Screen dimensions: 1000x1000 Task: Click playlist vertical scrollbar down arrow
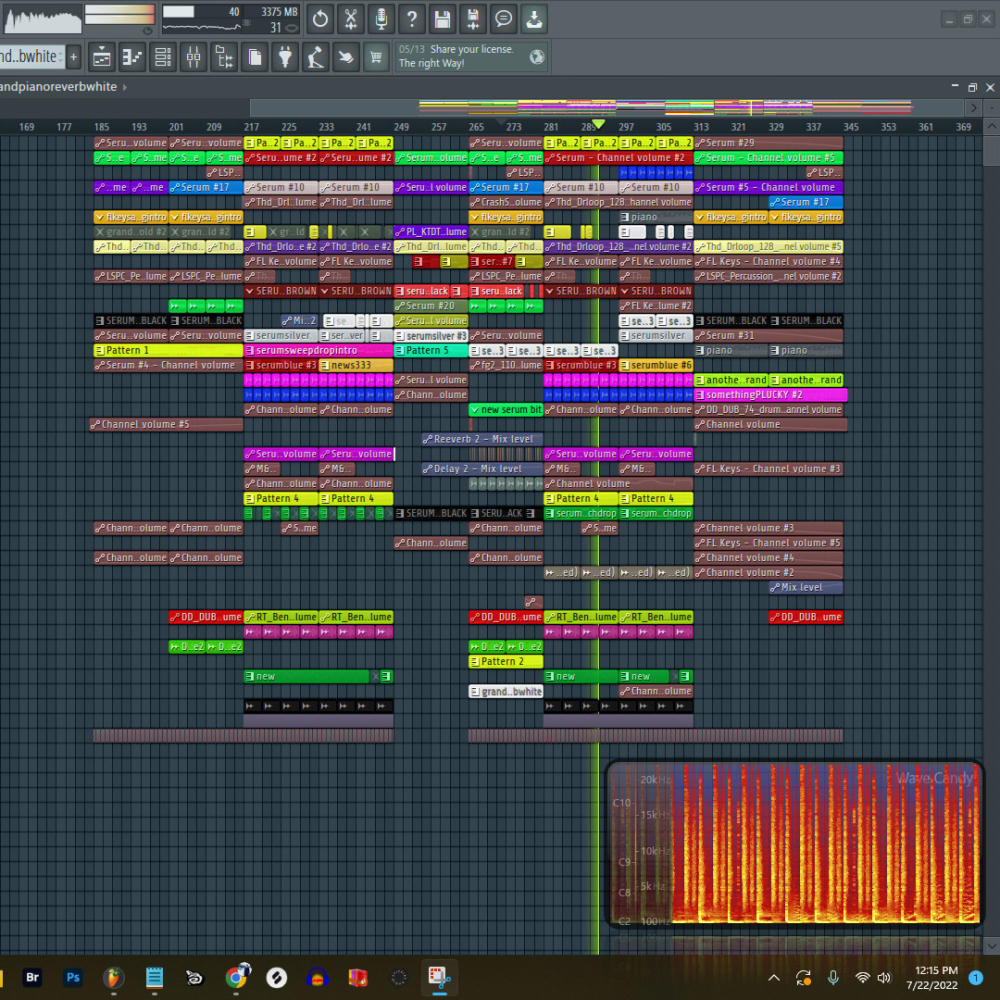[x=990, y=945]
